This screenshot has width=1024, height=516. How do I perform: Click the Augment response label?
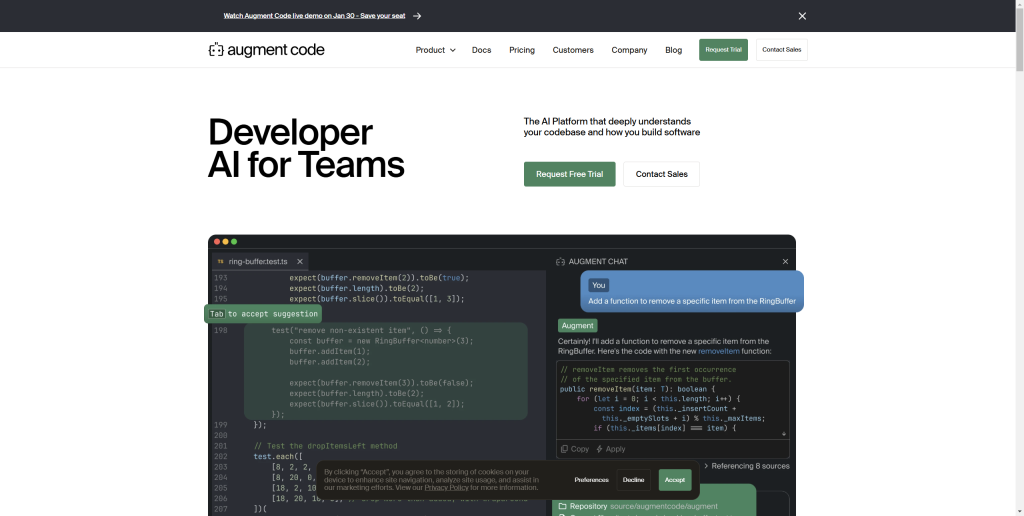pyautogui.click(x=577, y=325)
